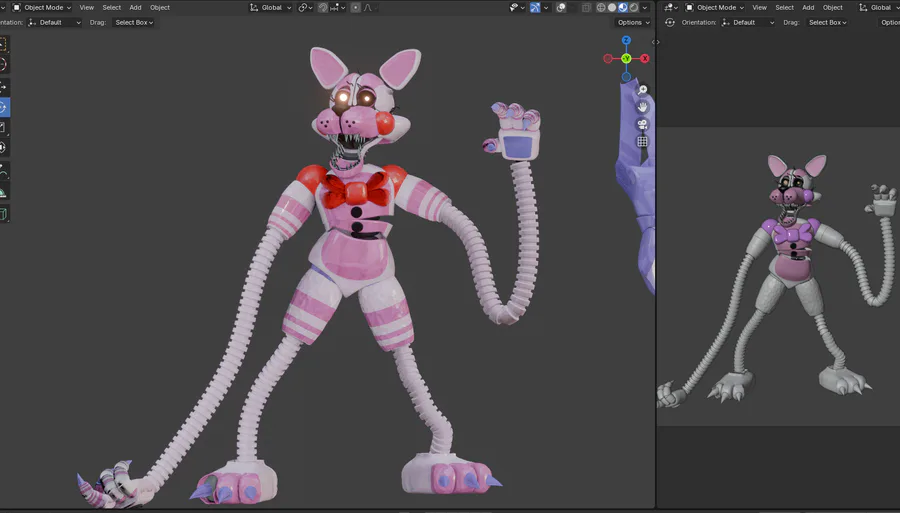This screenshot has width=900, height=513.
Task: Expand gizmo options dropdown arrow
Action: point(546,7)
